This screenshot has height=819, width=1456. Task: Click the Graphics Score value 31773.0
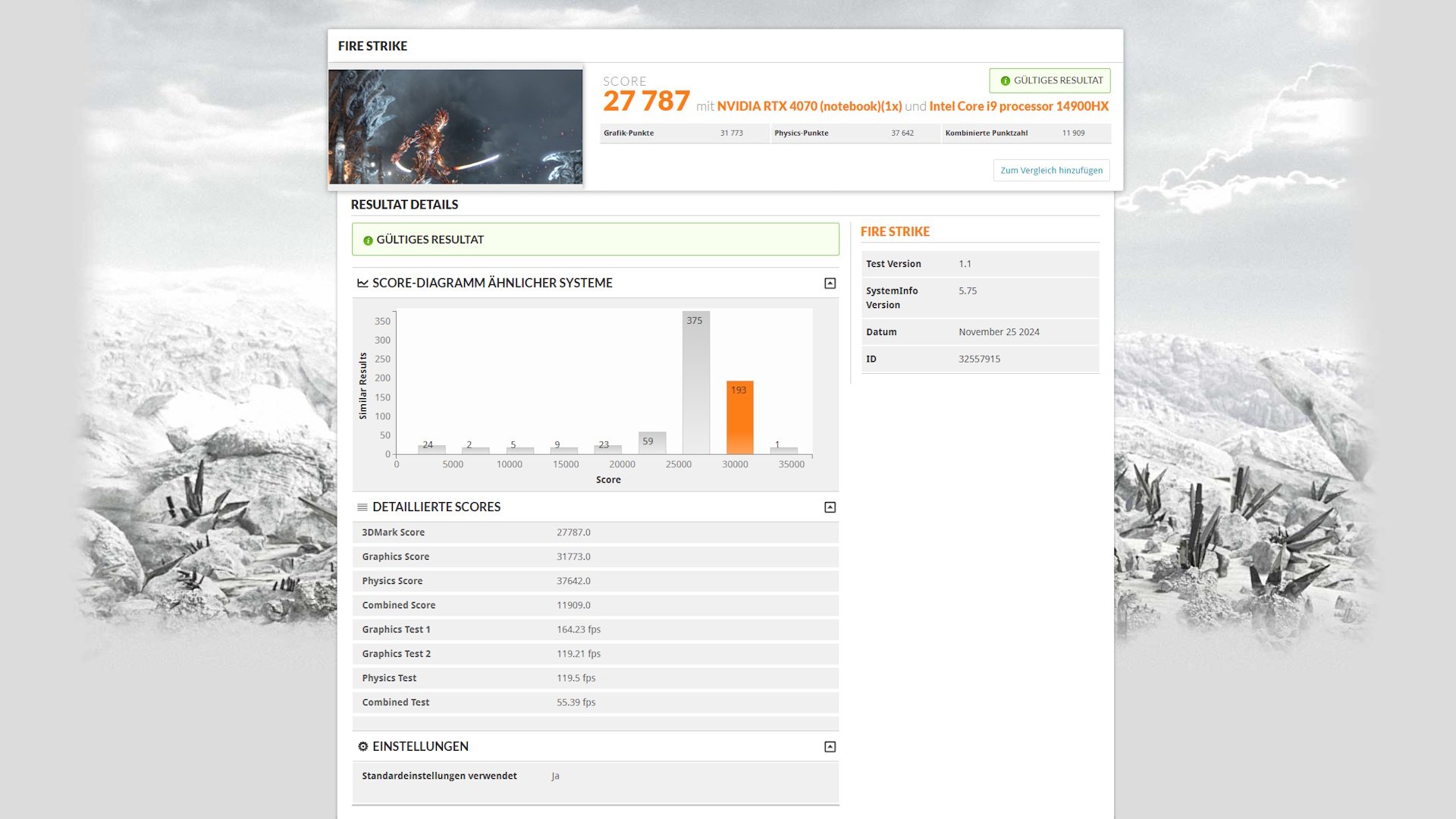click(573, 557)
